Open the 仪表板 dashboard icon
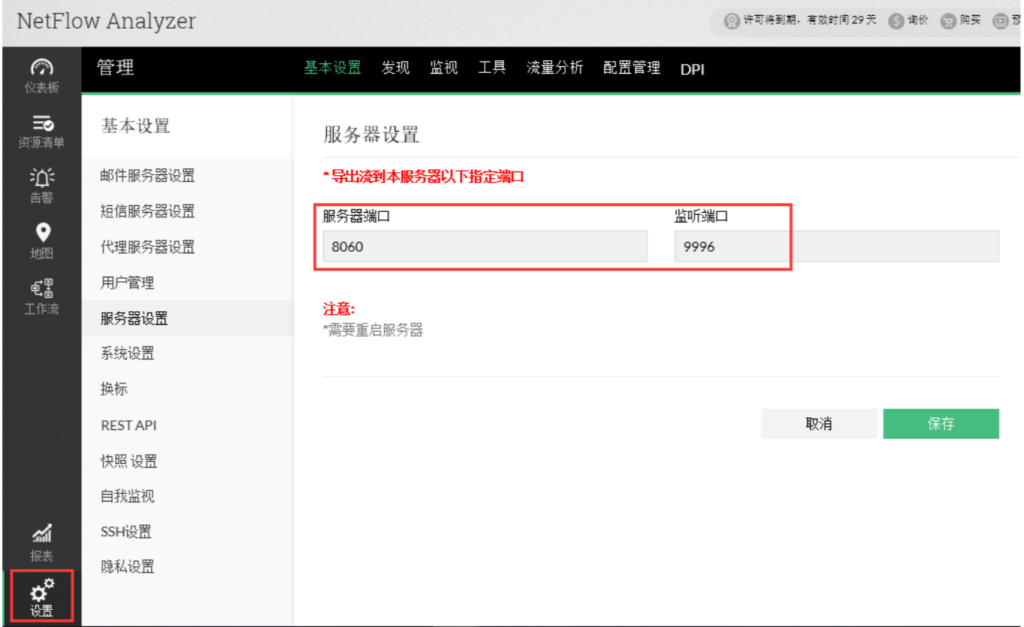1024x627 pixels. coord(42,76)
